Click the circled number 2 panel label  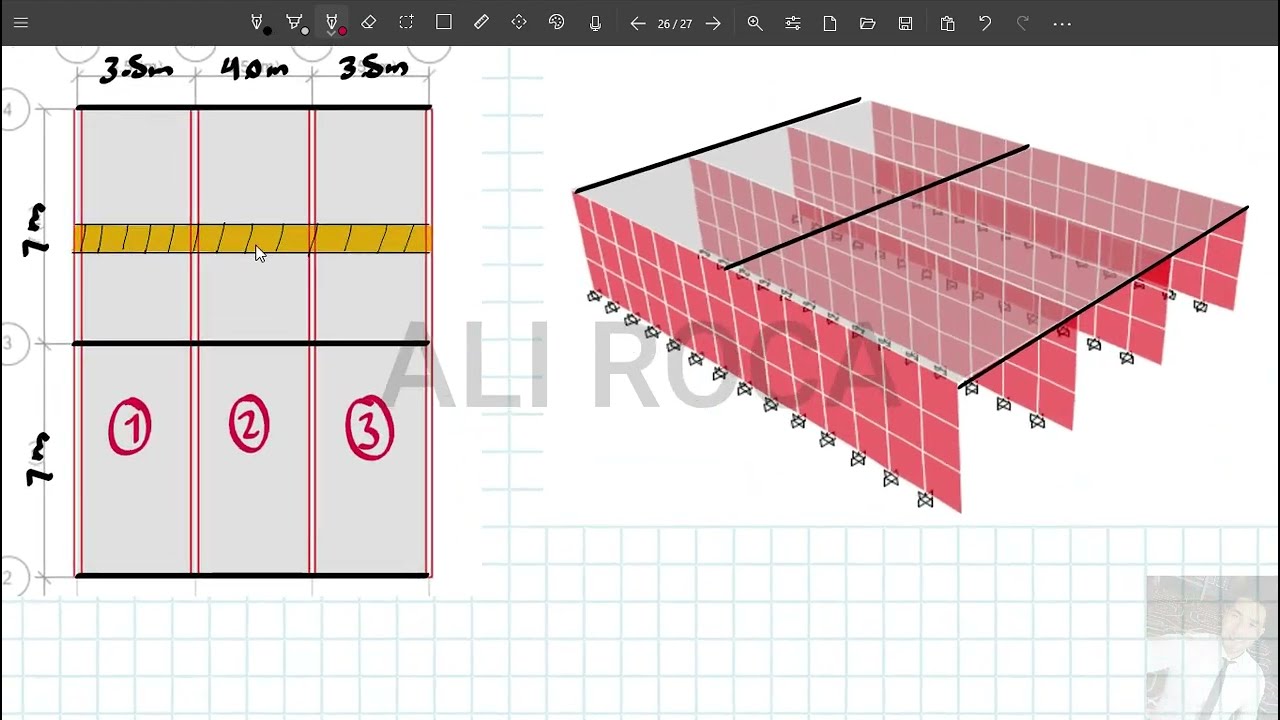click(x=249, y=424)
